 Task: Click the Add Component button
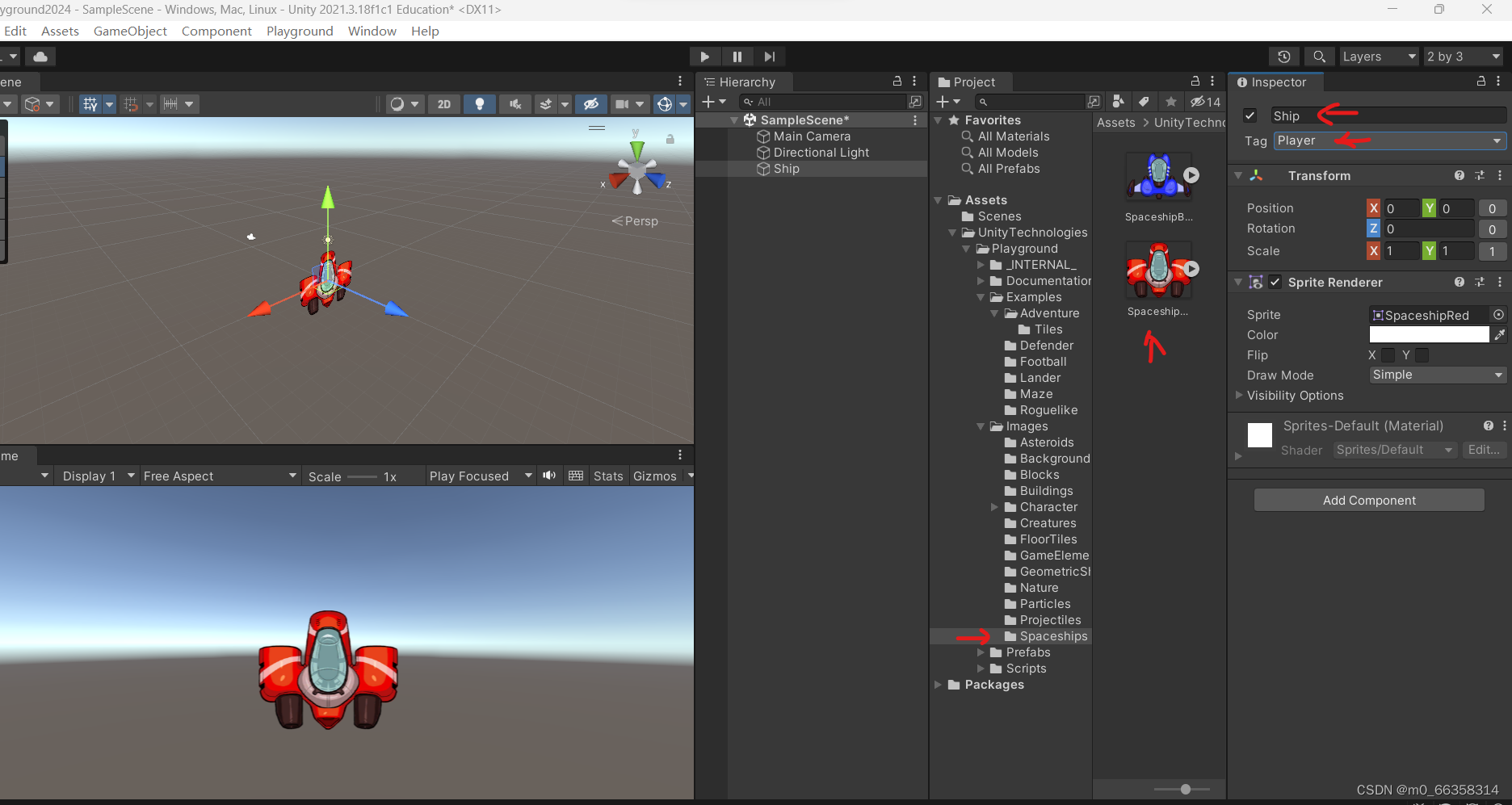tap(1369, 500)
